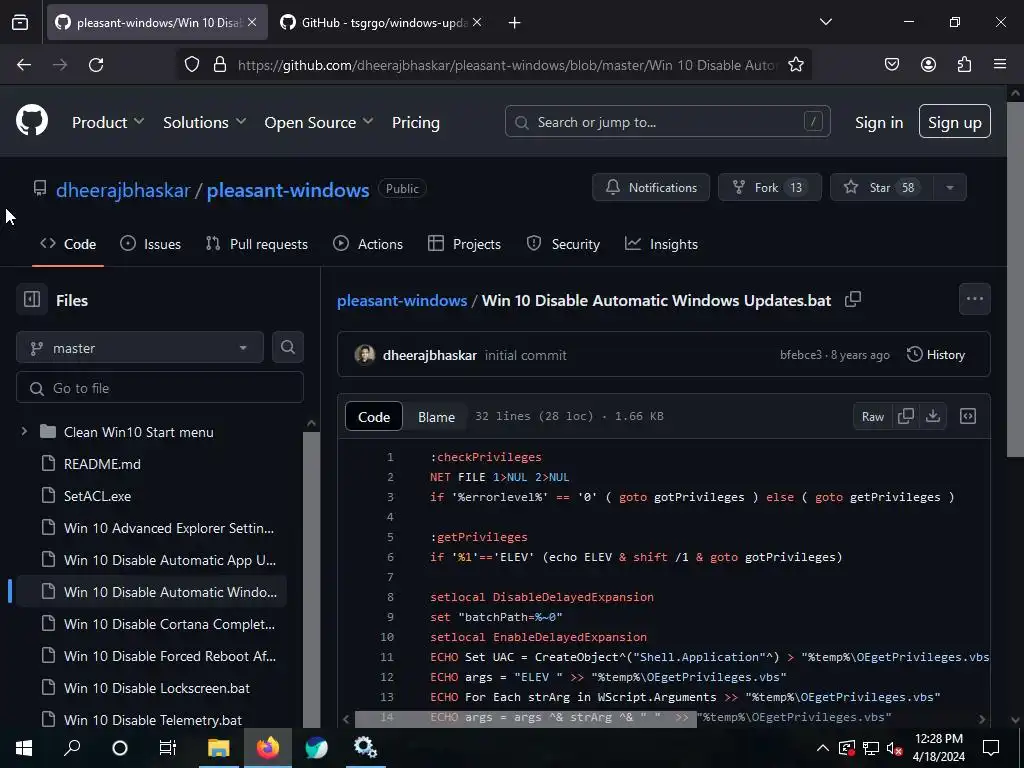
Task: Switch to the Blame view
Action: click(x=436, y=417)
